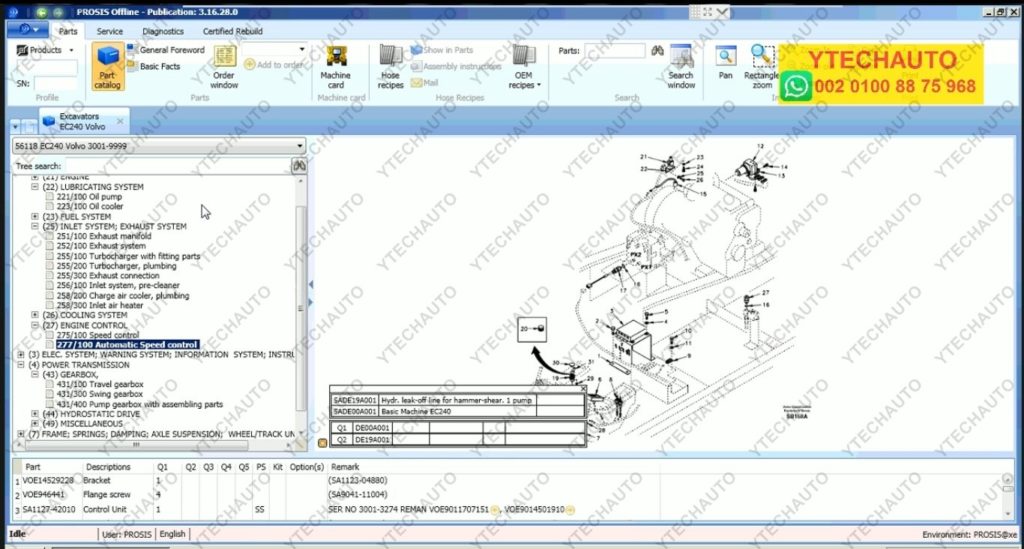
Task: Open the Part catalog
Action: click(x=108, y=66)
